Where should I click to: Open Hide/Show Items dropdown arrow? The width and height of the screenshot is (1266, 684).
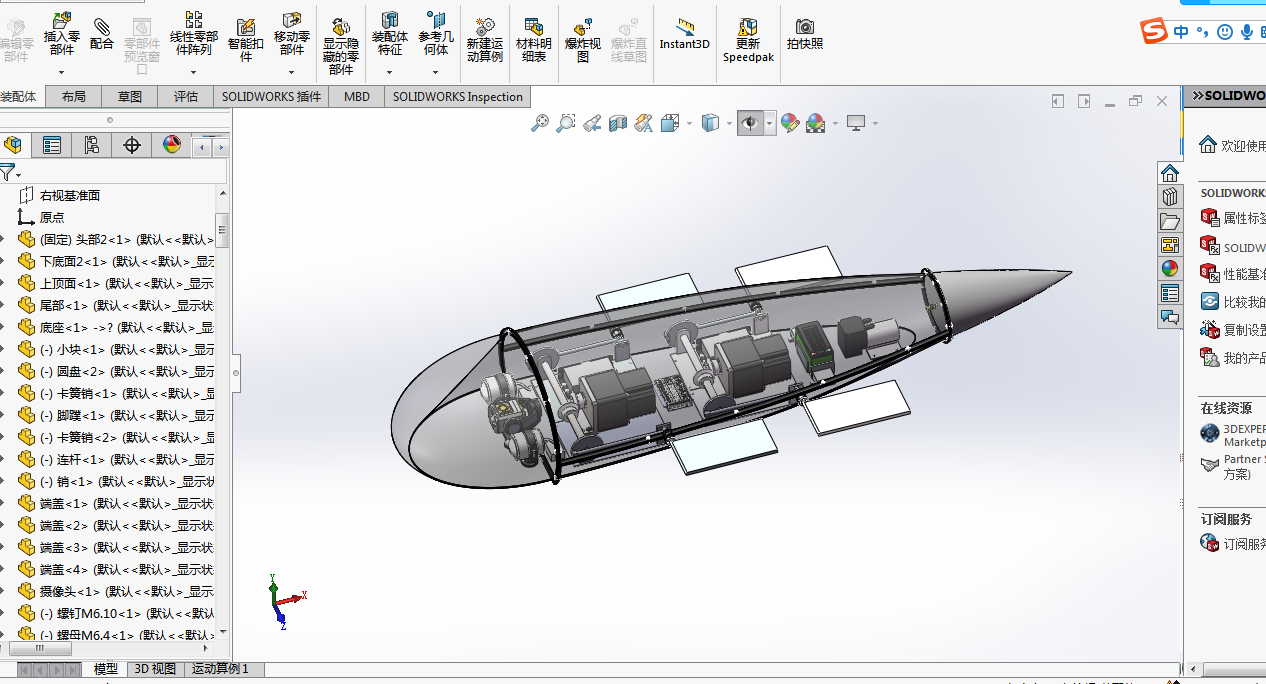pyautogui.click(x=769, y=124)
